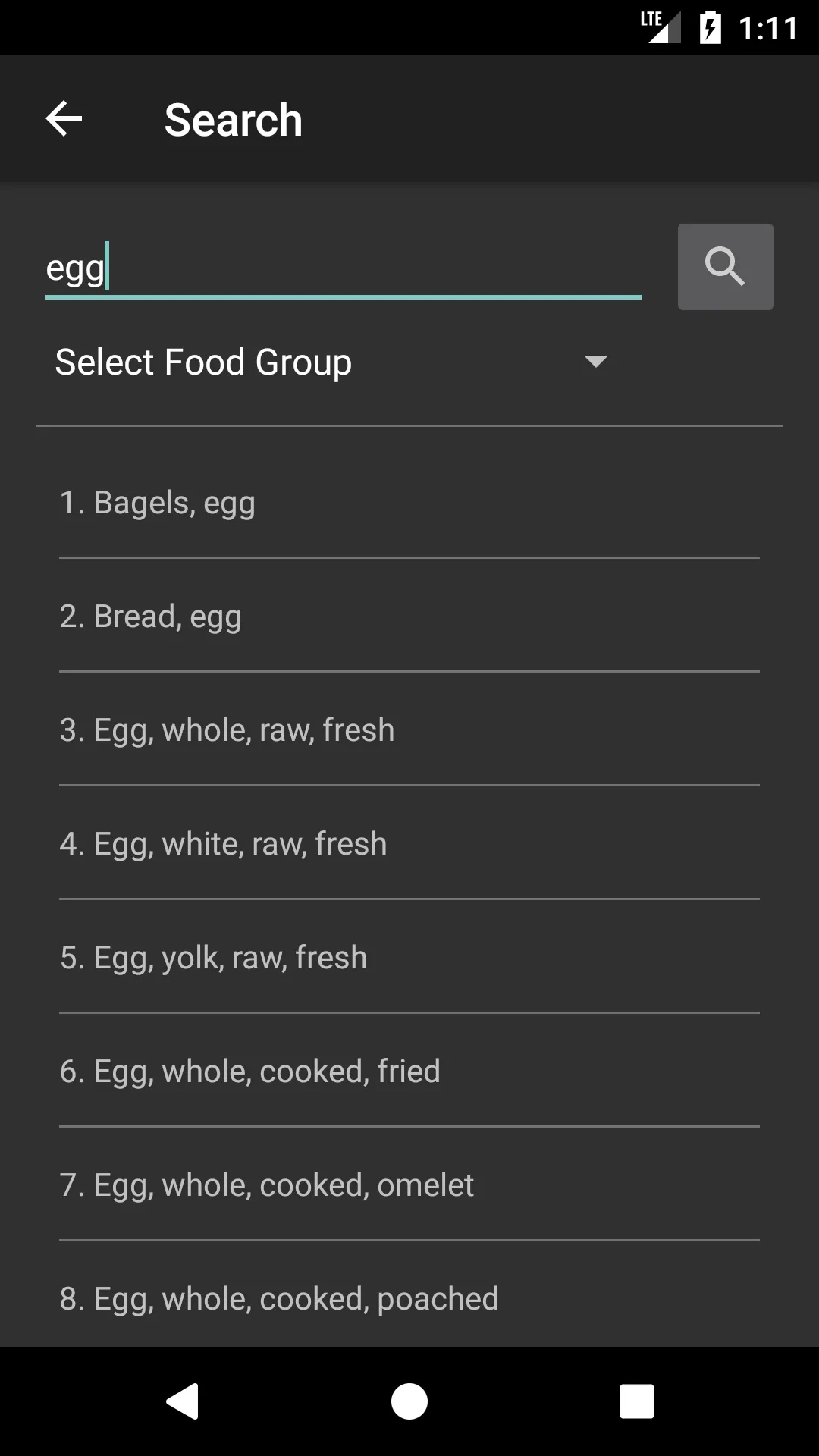Tap the back arrow in the Search header
The height and width of the screenshot is (1456, 819).
pos(64,119)
